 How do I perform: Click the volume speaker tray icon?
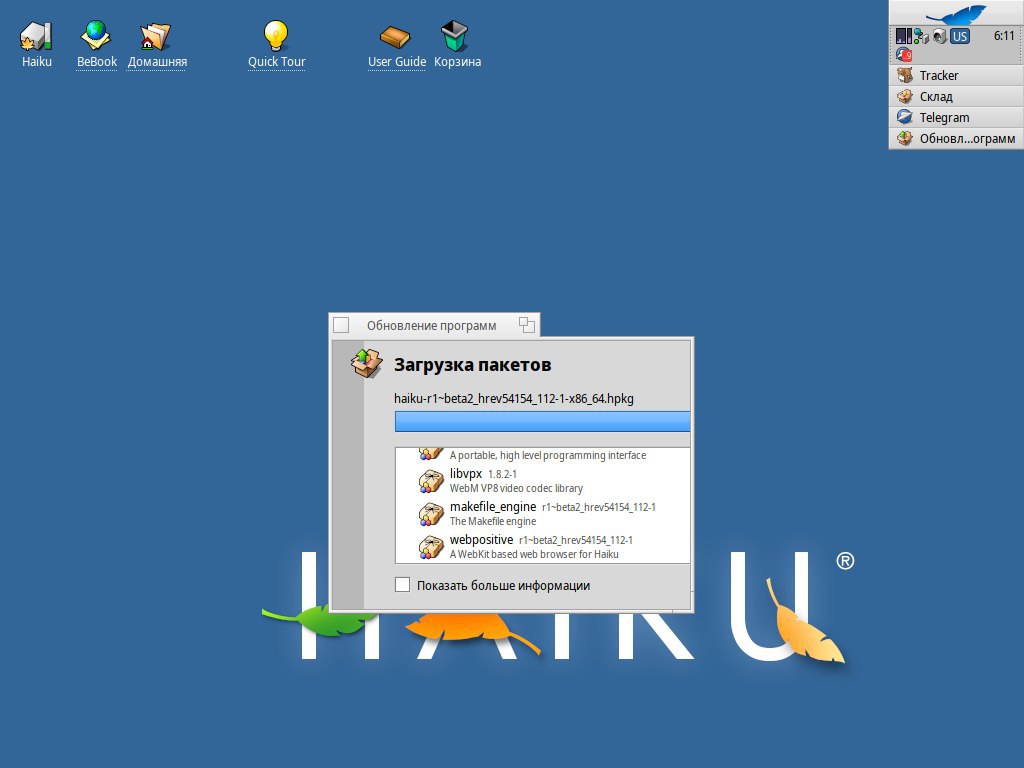pyautogui.click(x=940, y=36)
